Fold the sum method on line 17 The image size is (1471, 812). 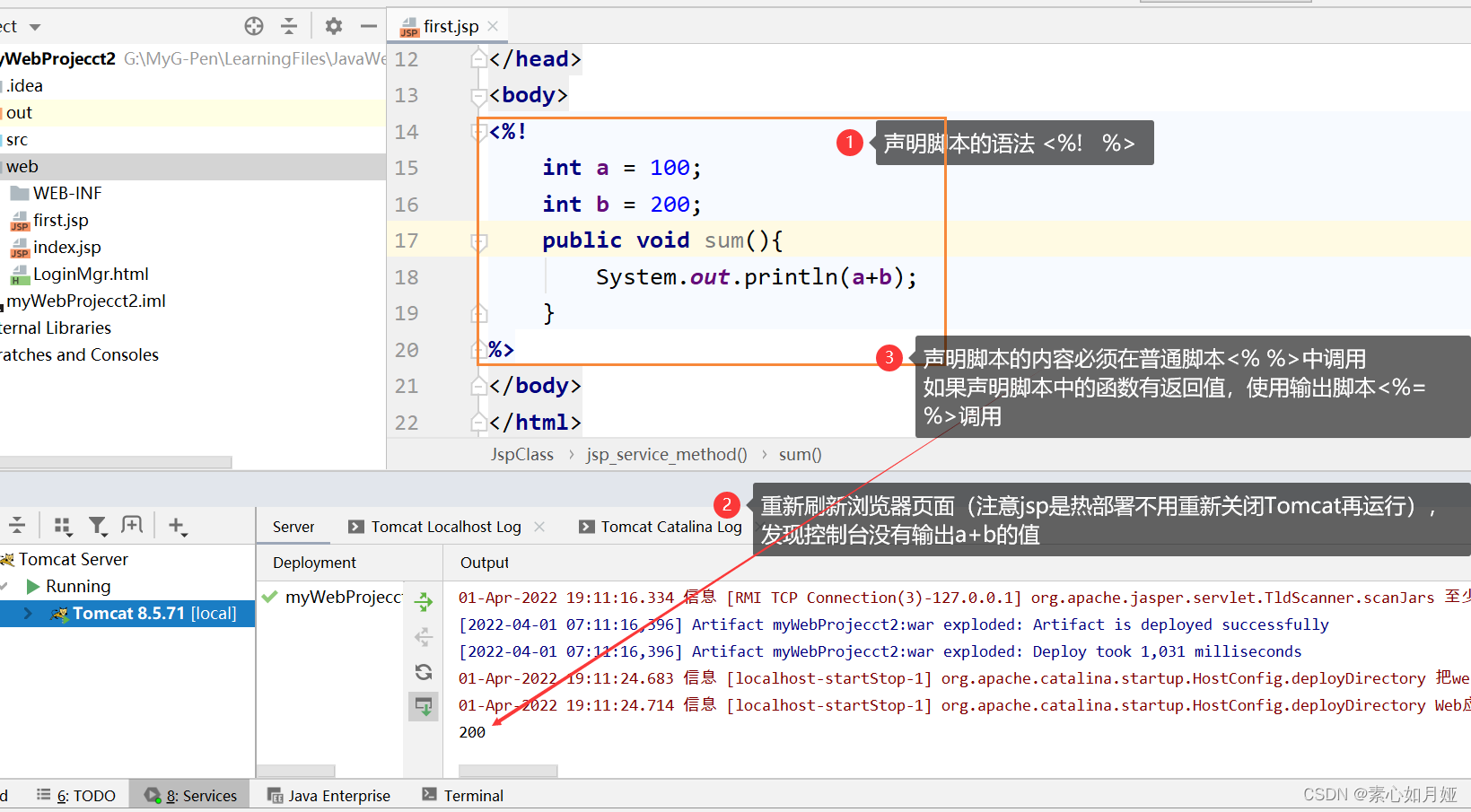tap(479, 240)
